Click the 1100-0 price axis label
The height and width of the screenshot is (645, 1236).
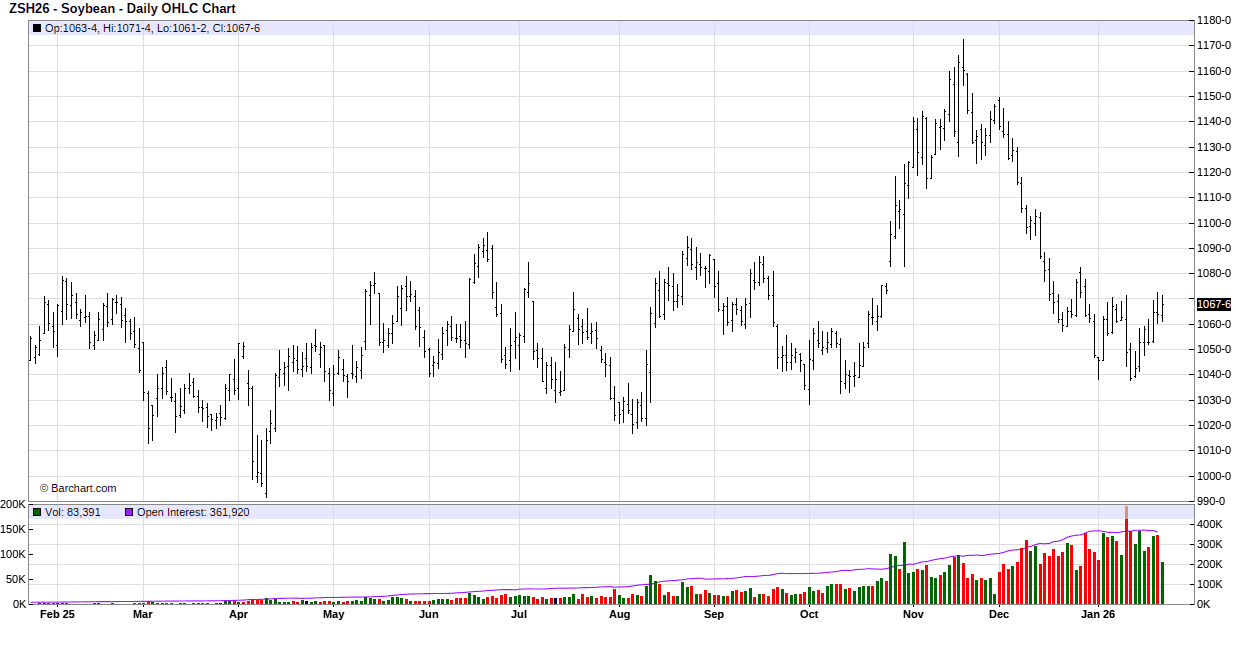pos(1214,223)
